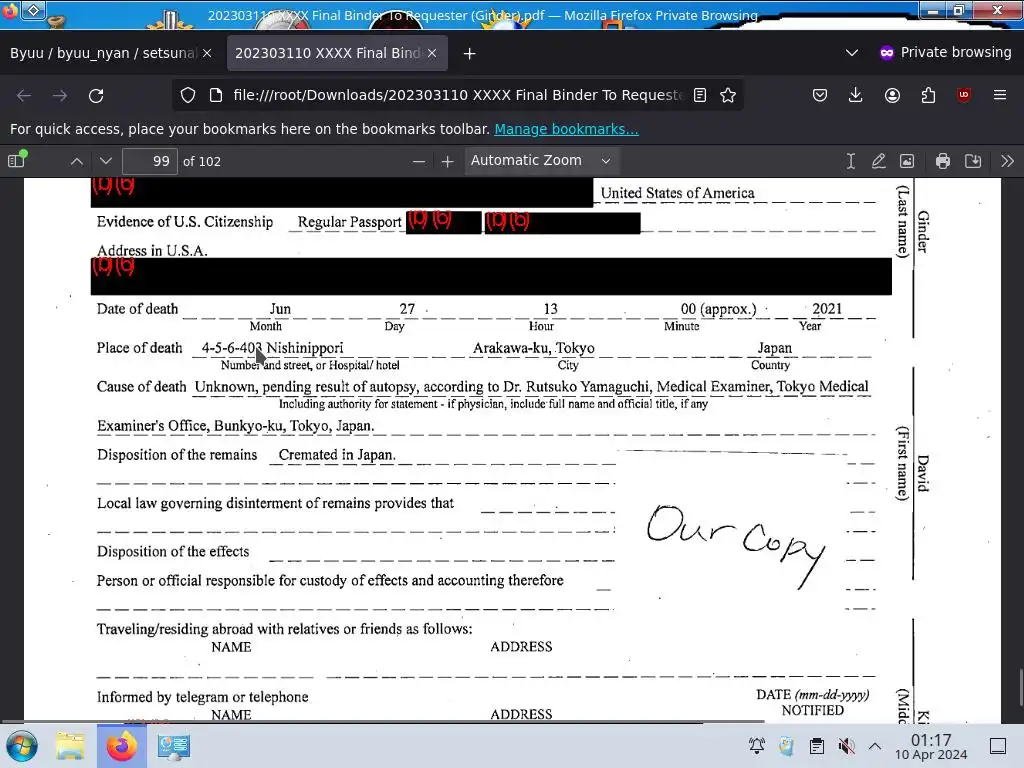Open the Start menu button
1024x768 pixels.
[x=22, y=746]
